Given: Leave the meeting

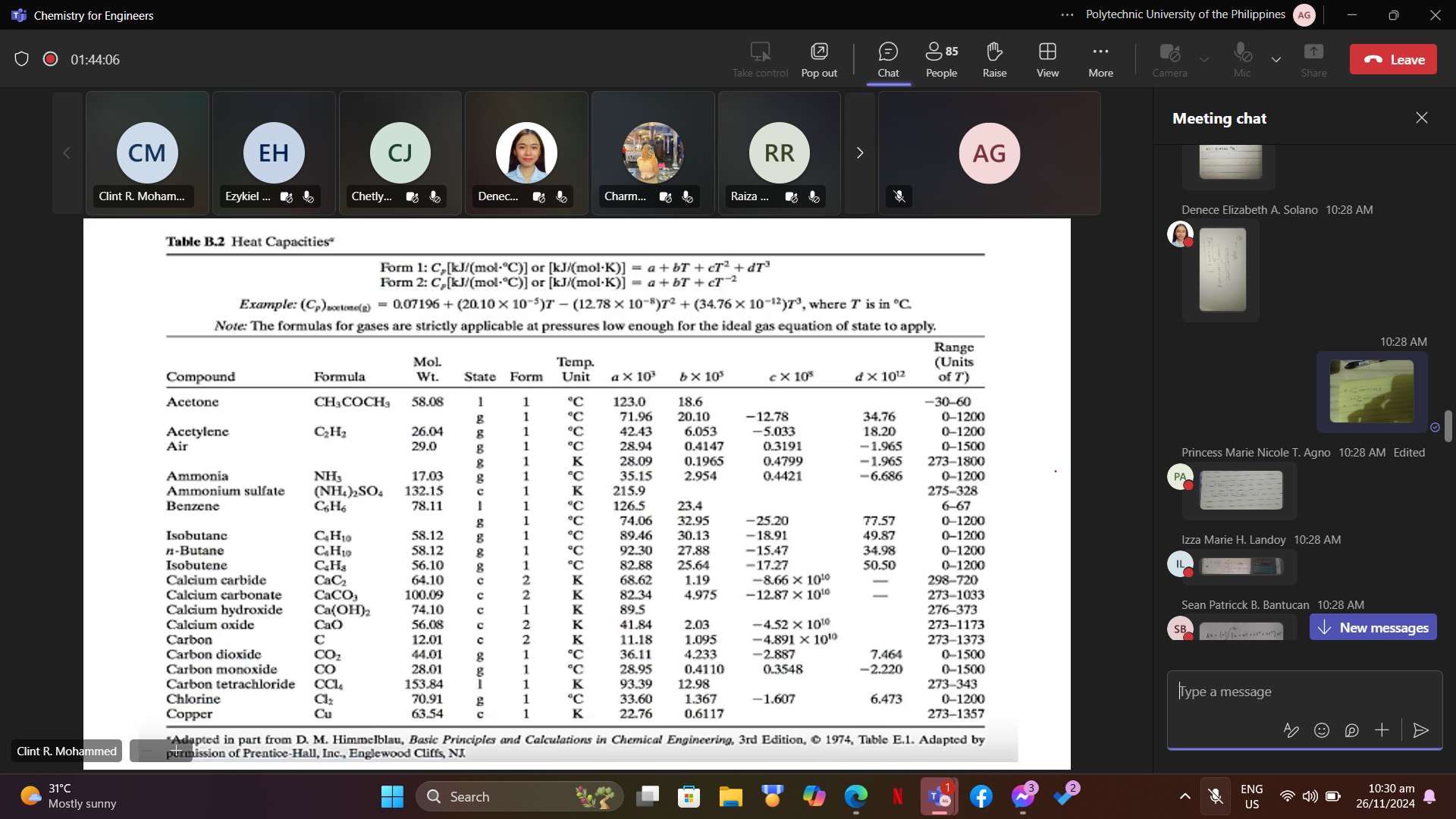Looking at the screenshot, I should pyautogui.click(x=1393, y=59).
